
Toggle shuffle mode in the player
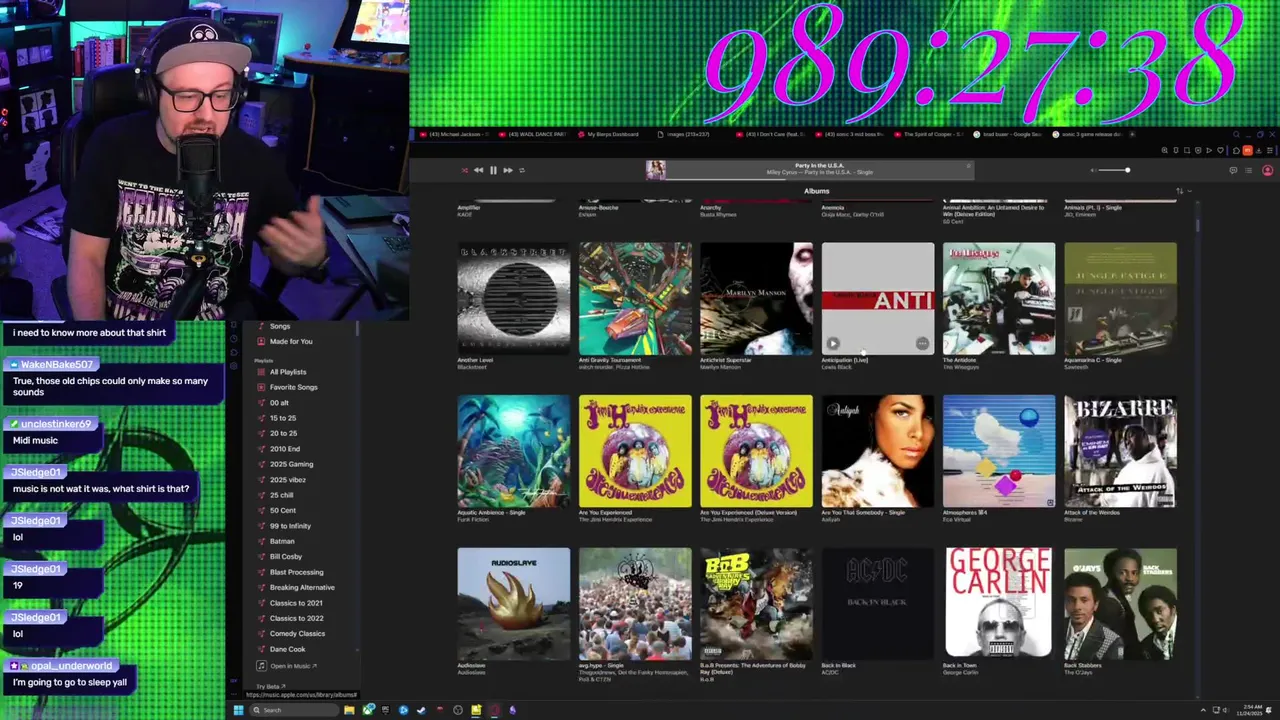click(x=464, y=170)
